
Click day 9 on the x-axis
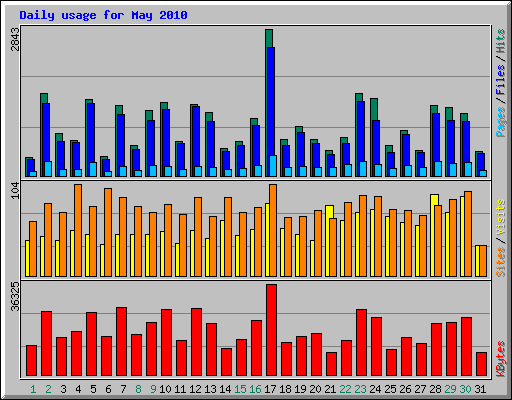(x=153, y=389)
